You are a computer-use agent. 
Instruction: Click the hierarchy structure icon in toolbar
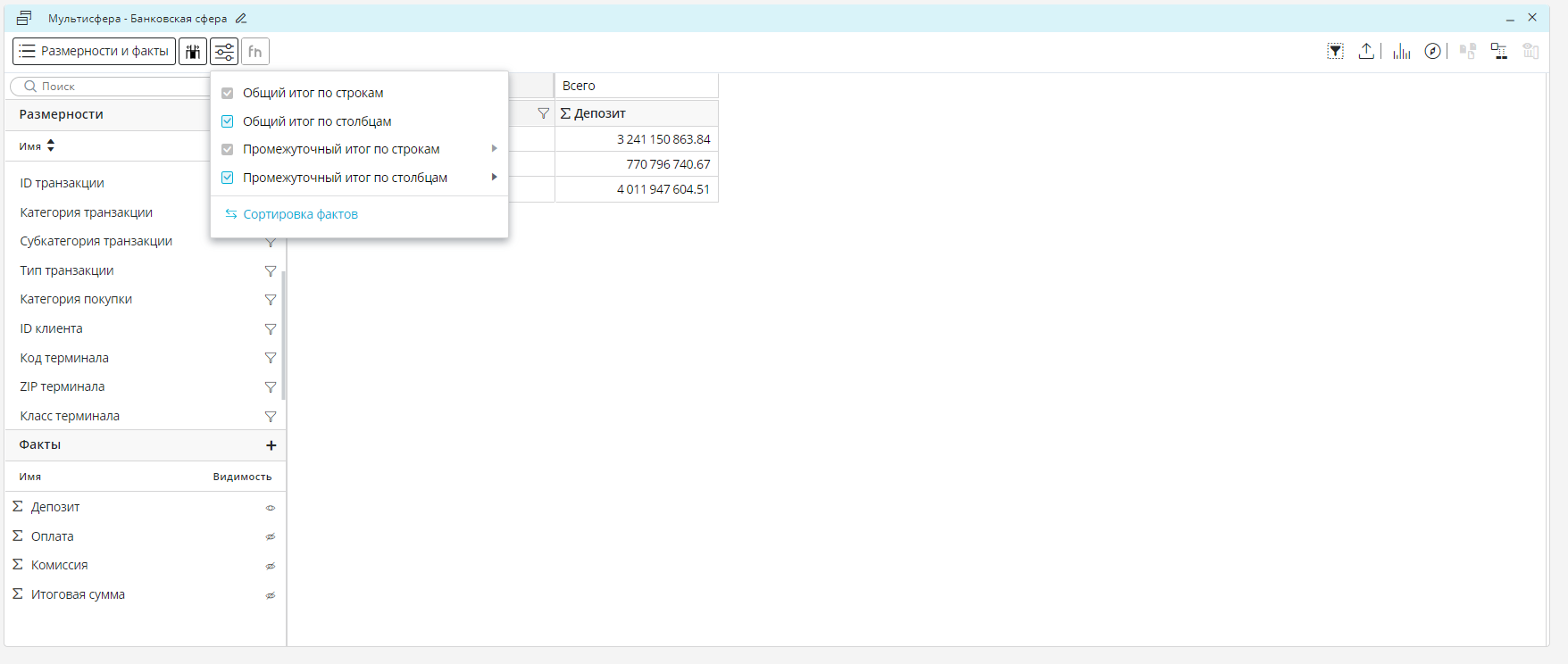pyautogui.click(x=1498, y=52)
